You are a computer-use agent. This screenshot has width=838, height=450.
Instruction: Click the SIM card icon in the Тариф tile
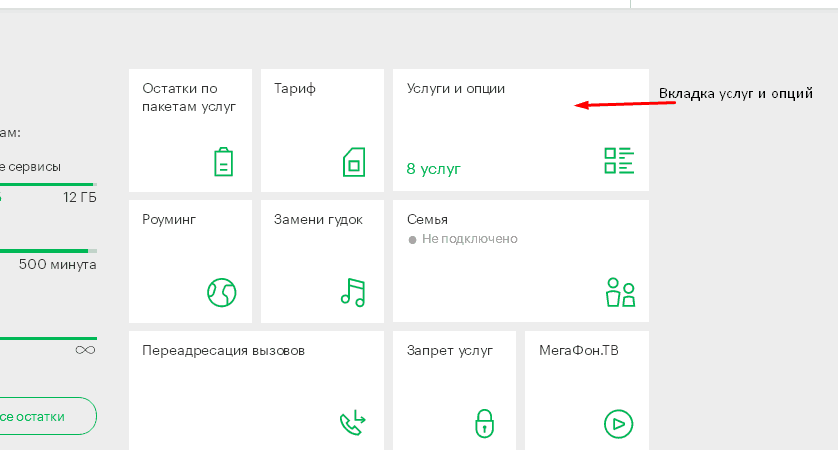(x=355, y=162)
